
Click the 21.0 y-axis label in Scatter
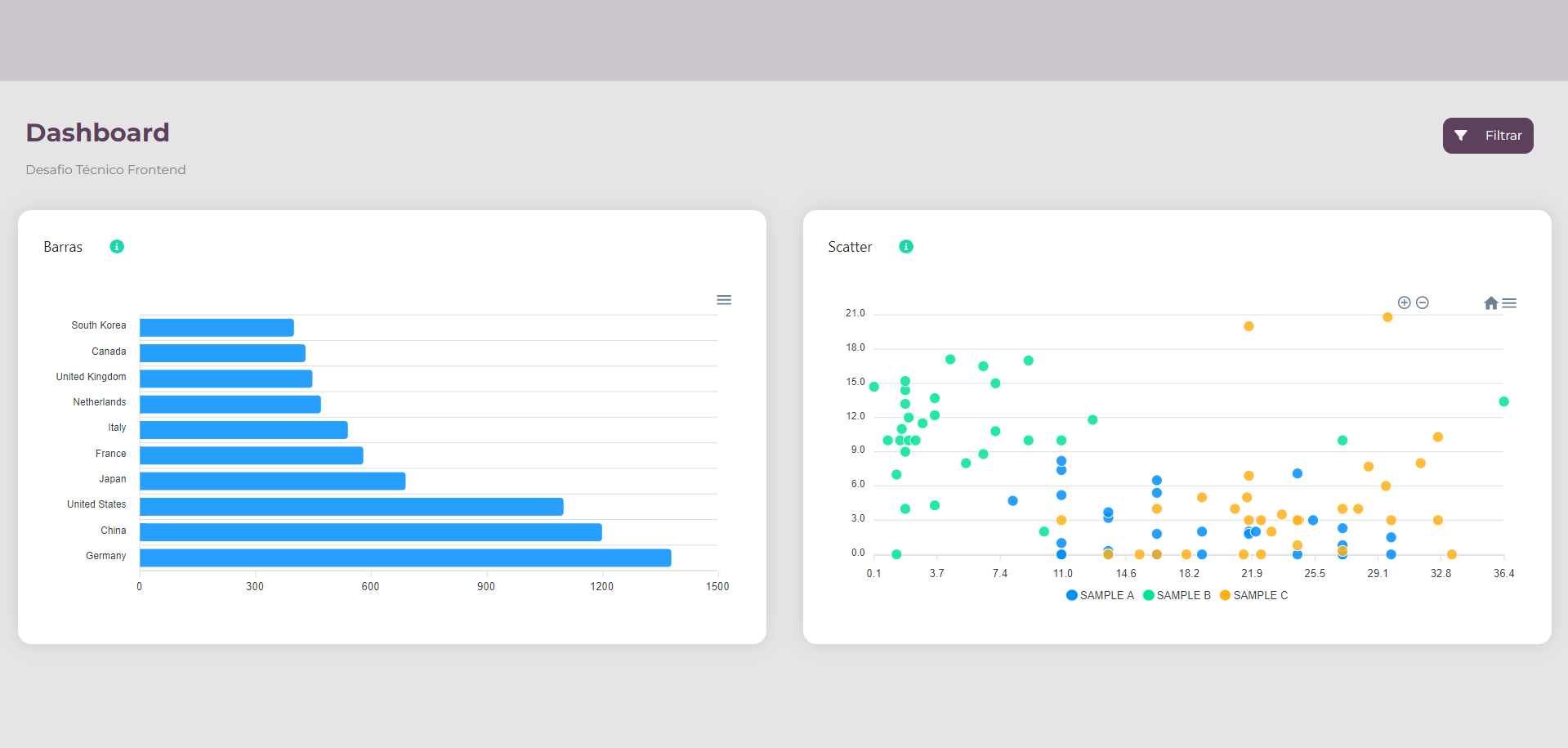pos(855,314)
